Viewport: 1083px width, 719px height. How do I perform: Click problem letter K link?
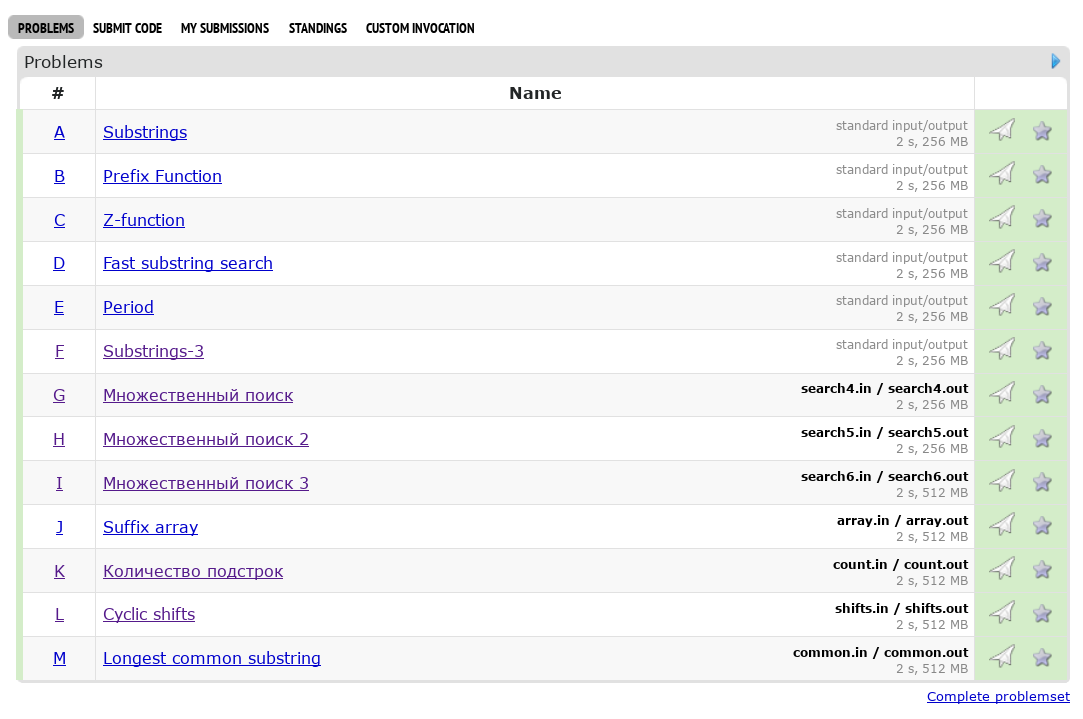point(59,571)
